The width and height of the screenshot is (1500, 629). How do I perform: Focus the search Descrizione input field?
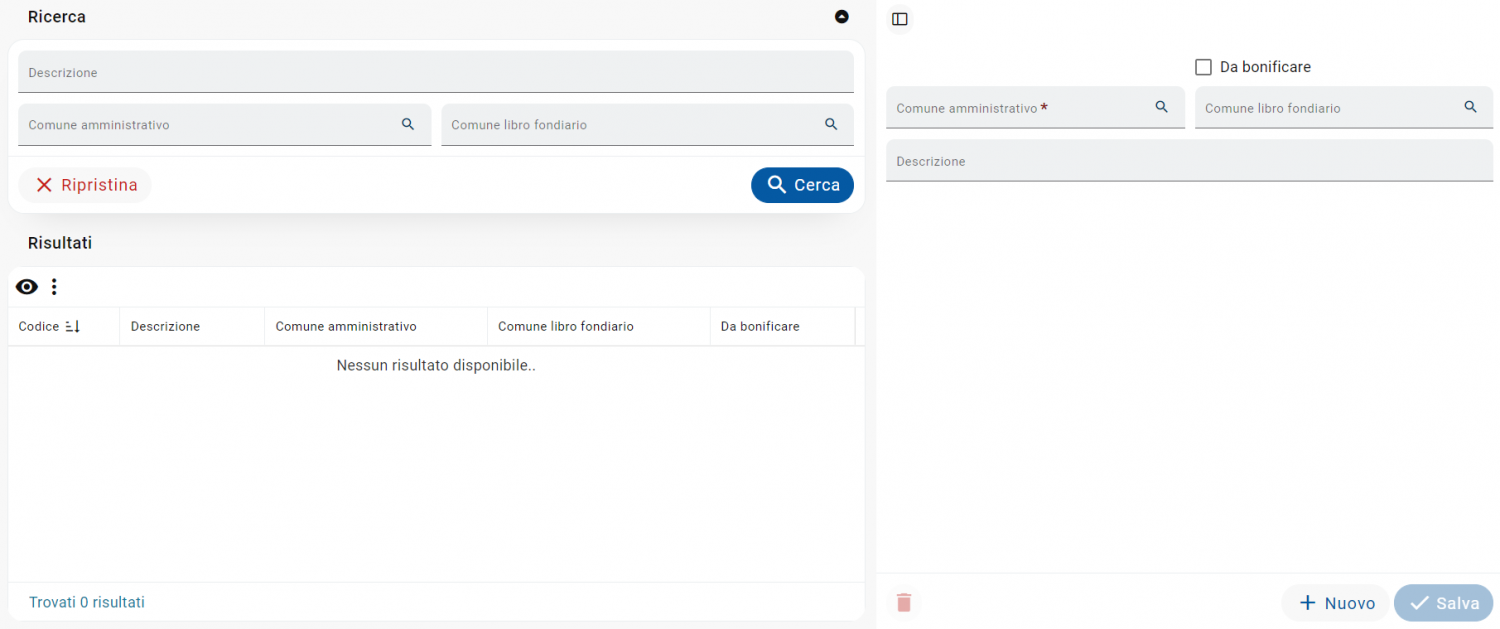[436, 72]
